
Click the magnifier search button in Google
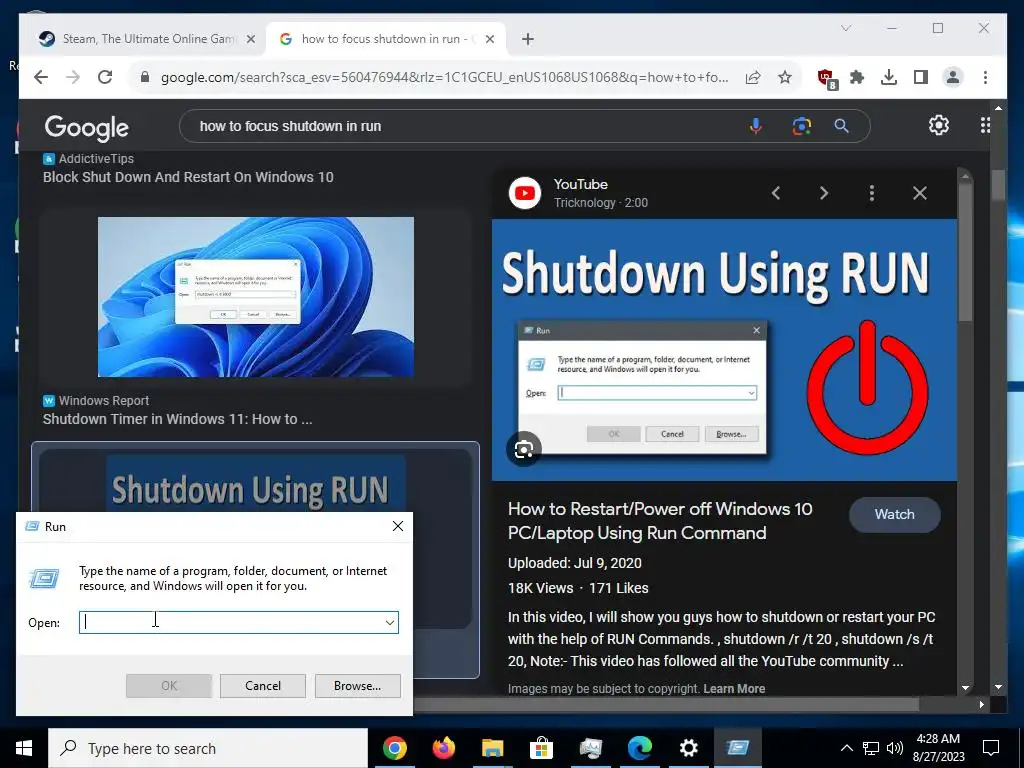tap(842, 126)
